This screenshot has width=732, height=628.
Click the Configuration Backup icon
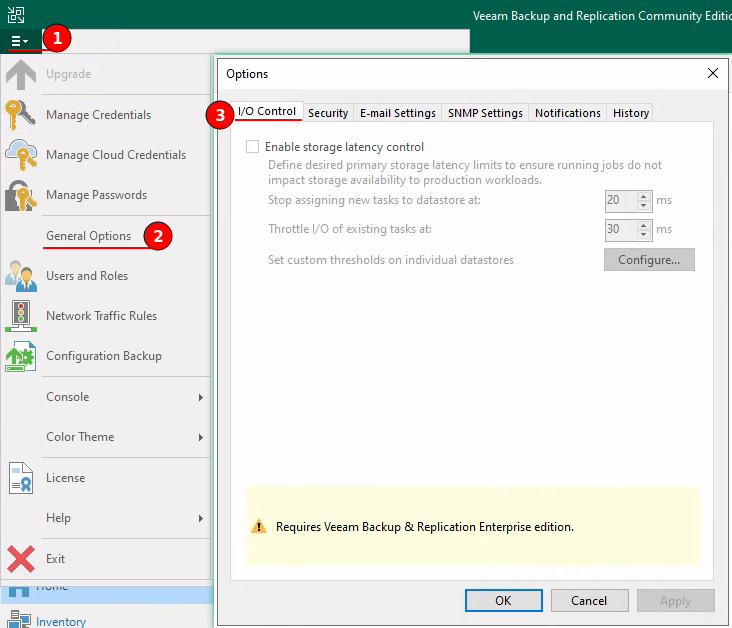click(x=21, y=356)
